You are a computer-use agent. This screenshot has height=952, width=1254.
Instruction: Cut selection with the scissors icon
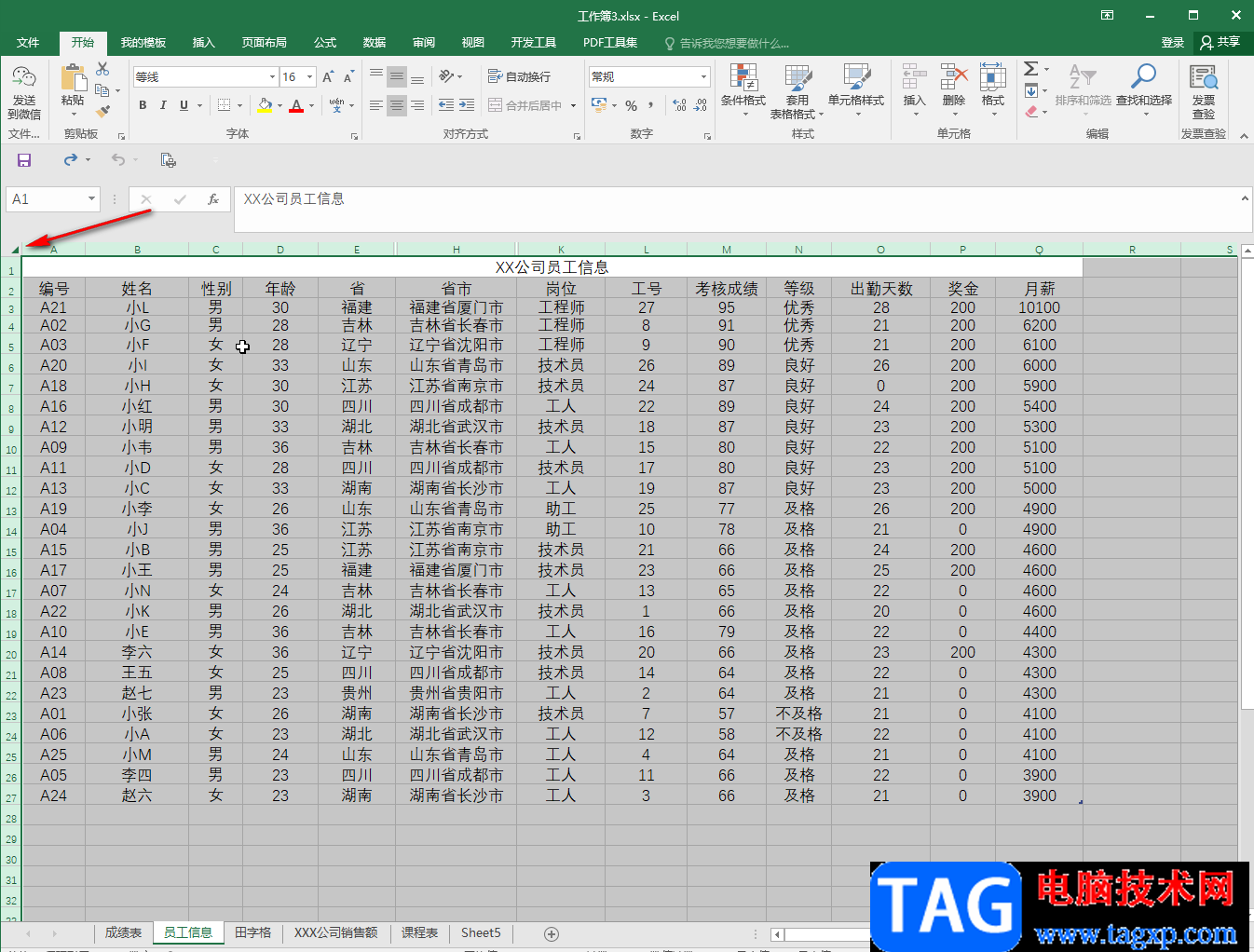coord(102,70)
